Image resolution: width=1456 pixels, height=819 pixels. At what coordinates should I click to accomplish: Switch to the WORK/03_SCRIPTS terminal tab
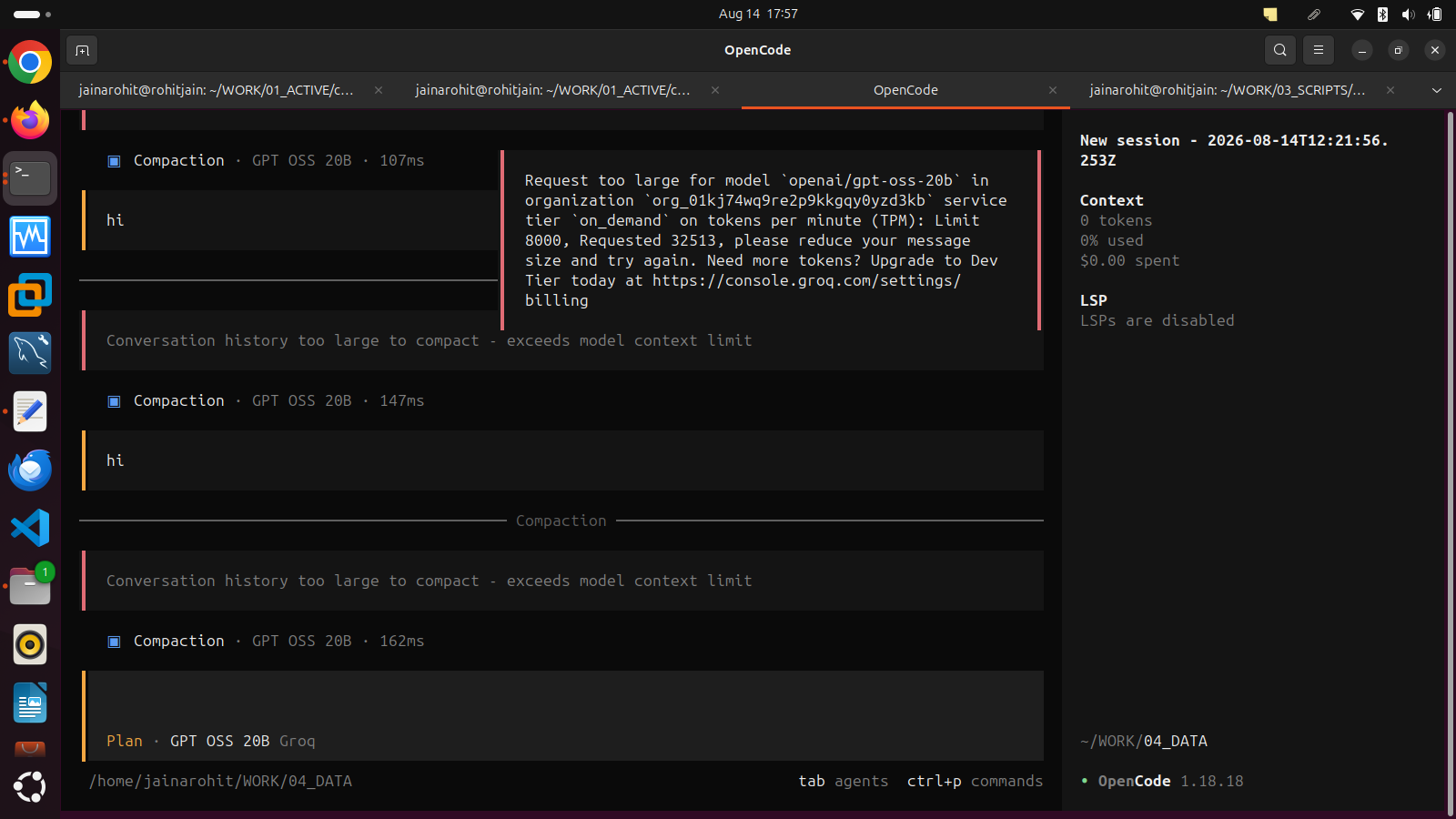pyautogui.click(x=1227, y=90)
